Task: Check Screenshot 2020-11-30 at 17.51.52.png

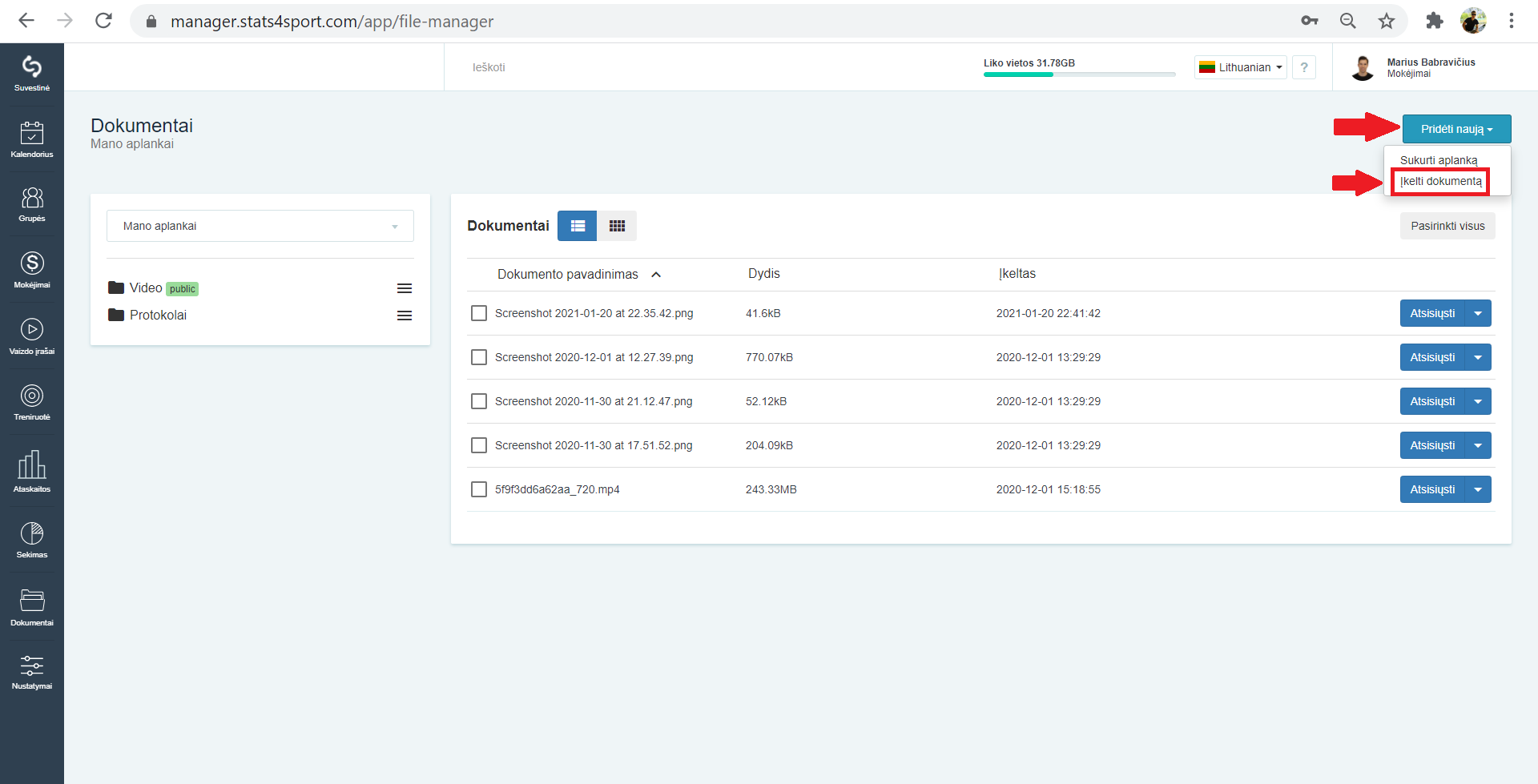Action: 479,445
